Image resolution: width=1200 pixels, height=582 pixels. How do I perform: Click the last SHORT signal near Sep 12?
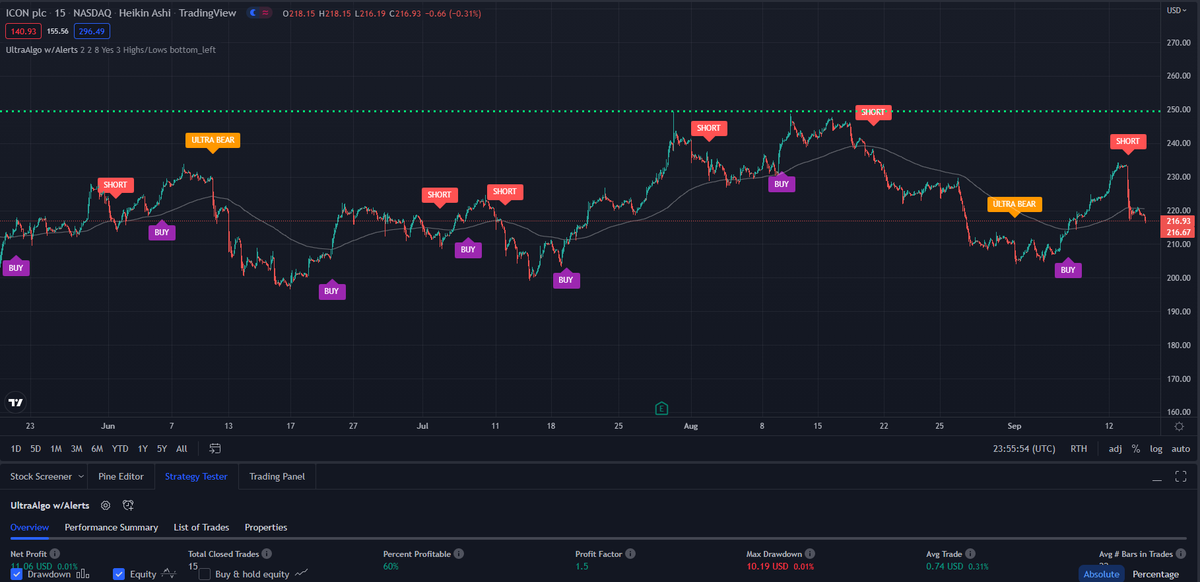[x=1128, y=143]
